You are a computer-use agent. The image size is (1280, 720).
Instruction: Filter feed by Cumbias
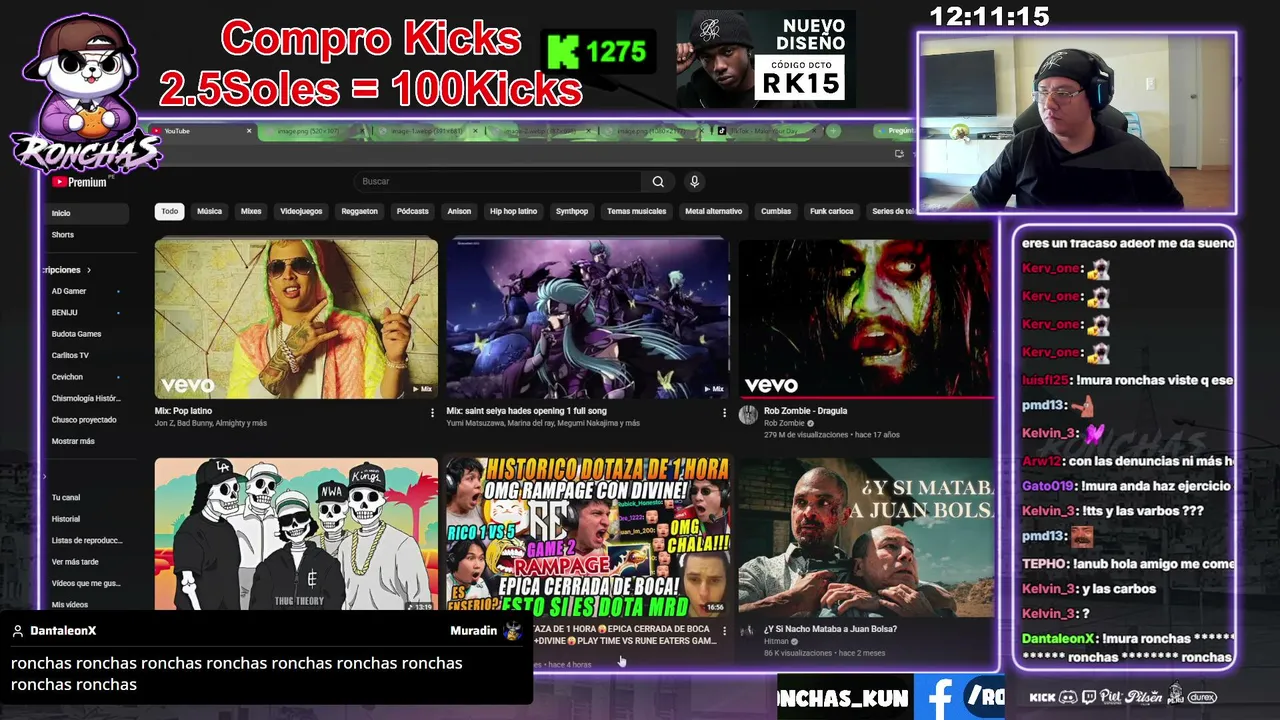(776, 211)
